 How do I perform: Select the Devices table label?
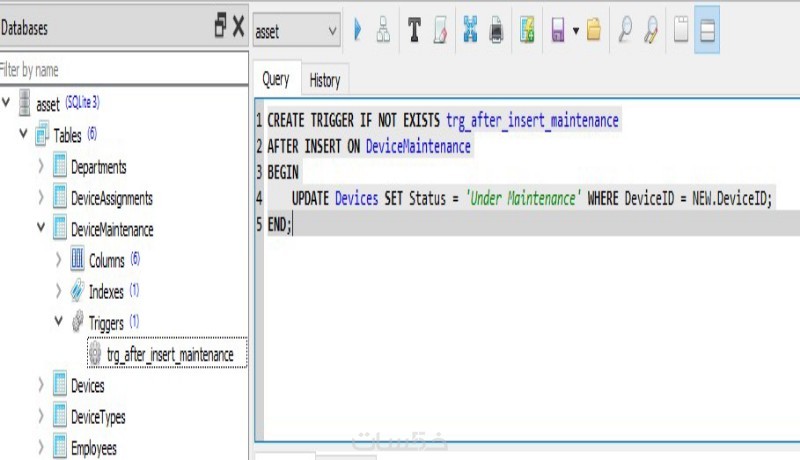pos(87,386)
